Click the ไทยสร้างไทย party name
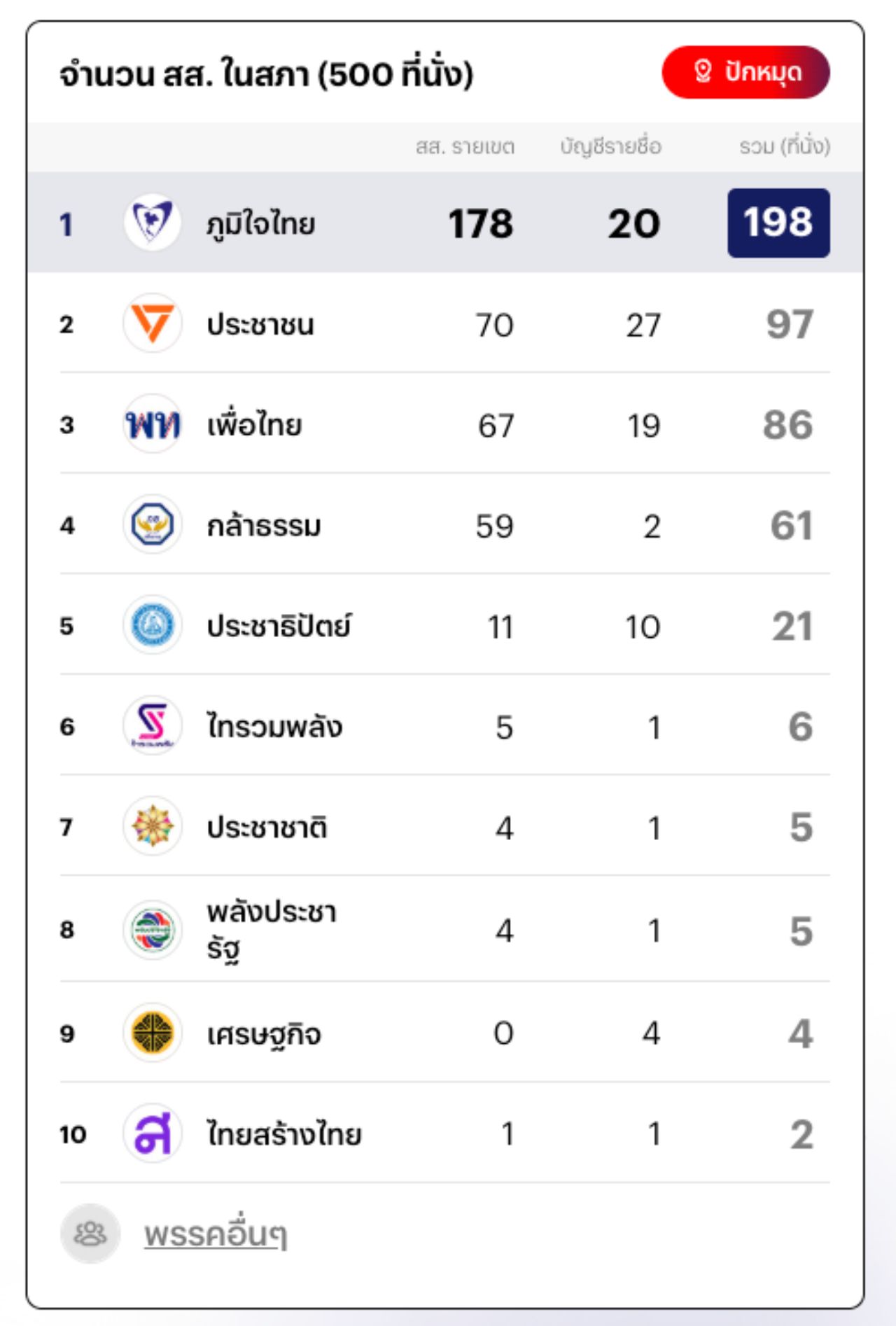Image resolution: width=896 pixels, height=1326 pixels. point(284,1134)
